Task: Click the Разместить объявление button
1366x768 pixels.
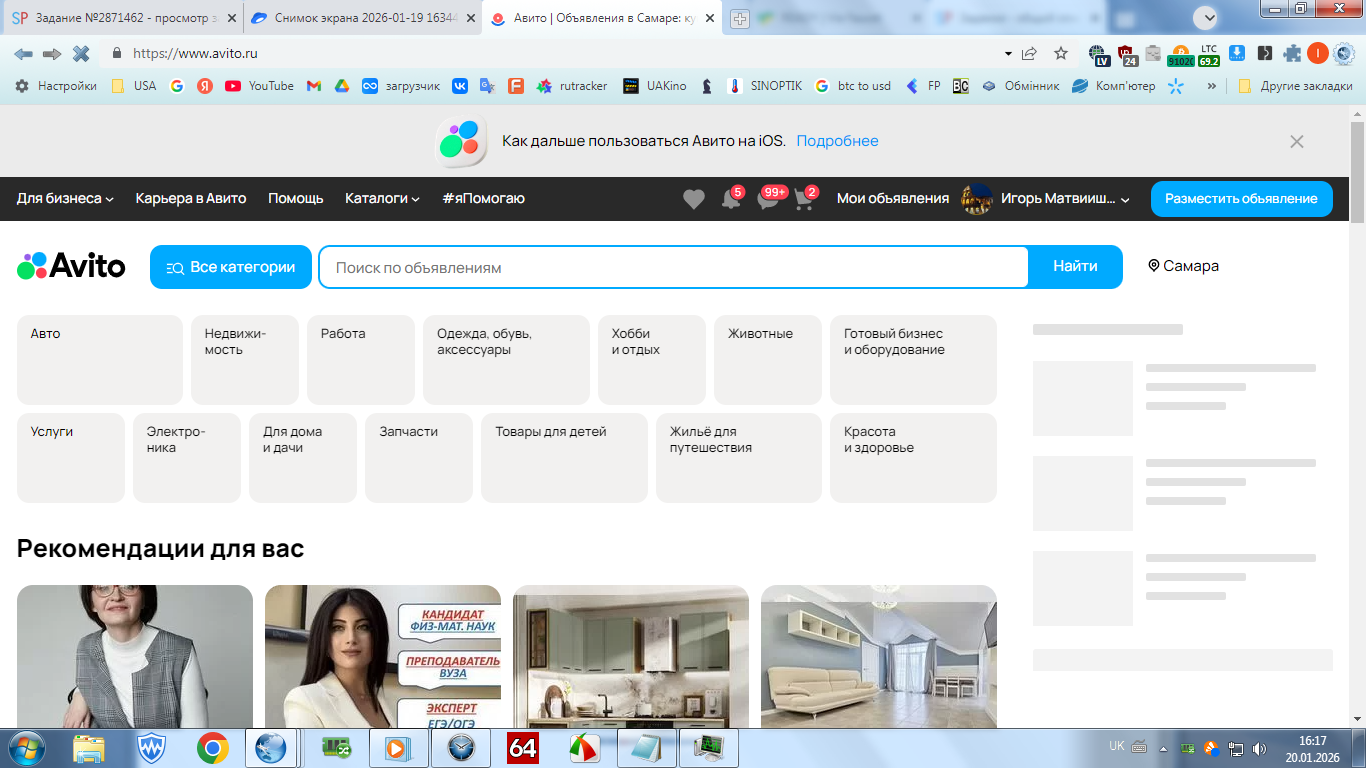Action: (1241, 199)
